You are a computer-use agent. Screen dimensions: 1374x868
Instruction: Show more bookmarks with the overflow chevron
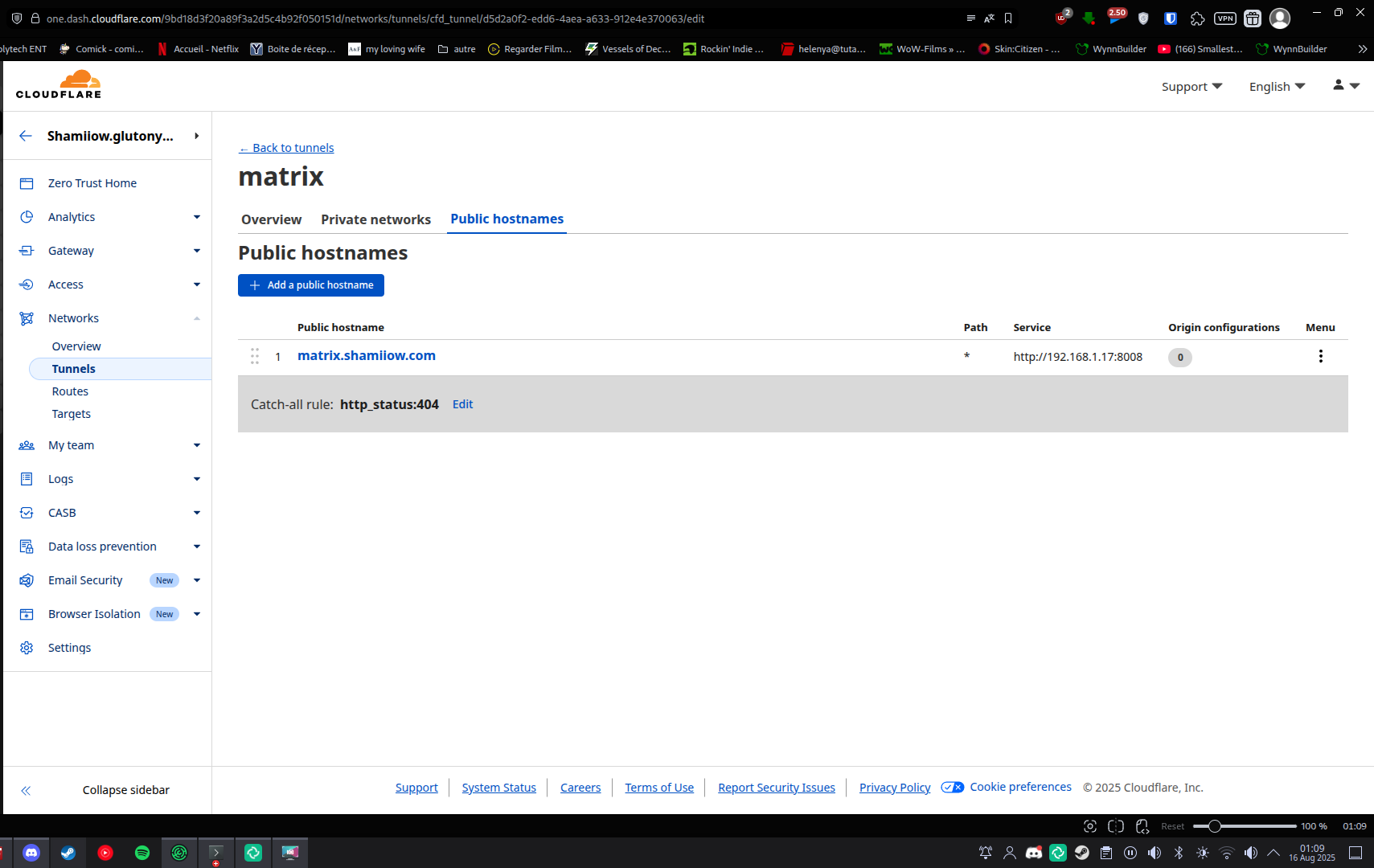coord(1362,49)
